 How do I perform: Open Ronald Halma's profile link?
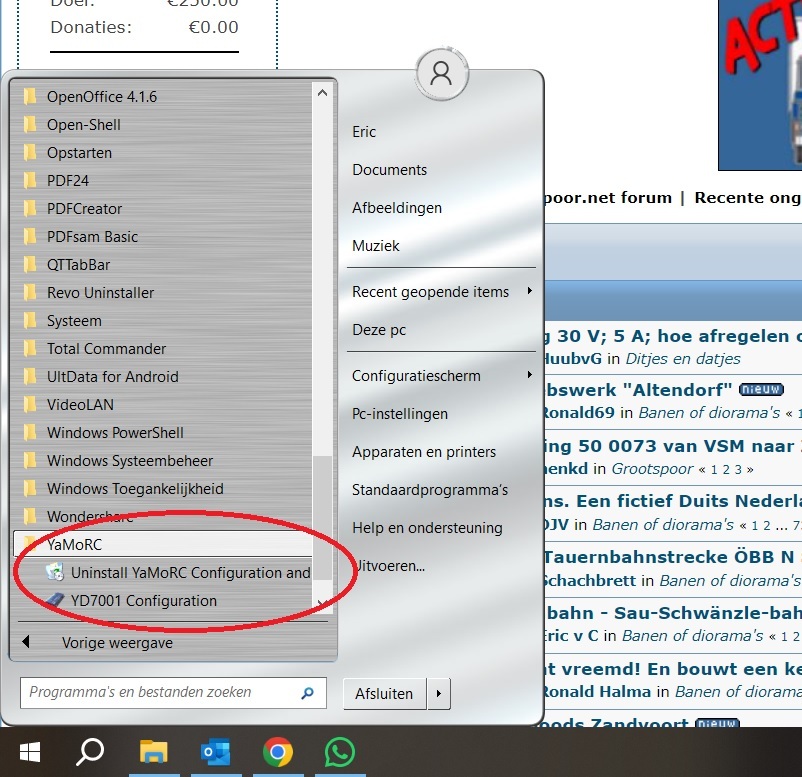click(x=597, y=692)
